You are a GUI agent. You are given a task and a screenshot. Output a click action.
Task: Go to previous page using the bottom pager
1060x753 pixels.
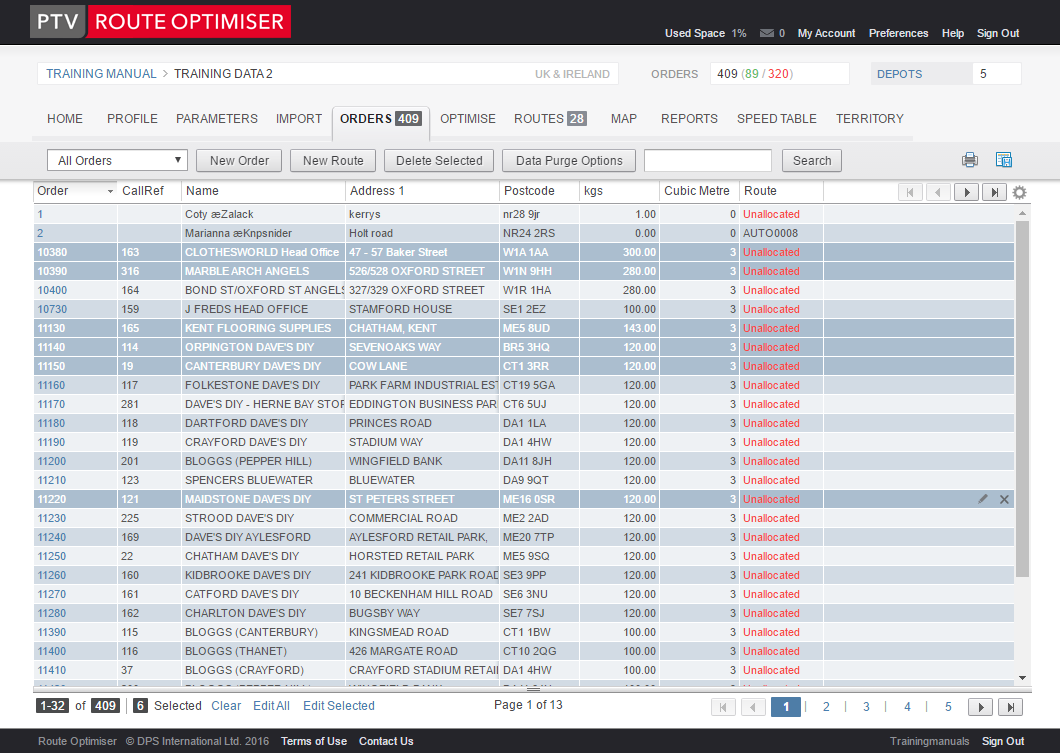[x=753, y=707]
